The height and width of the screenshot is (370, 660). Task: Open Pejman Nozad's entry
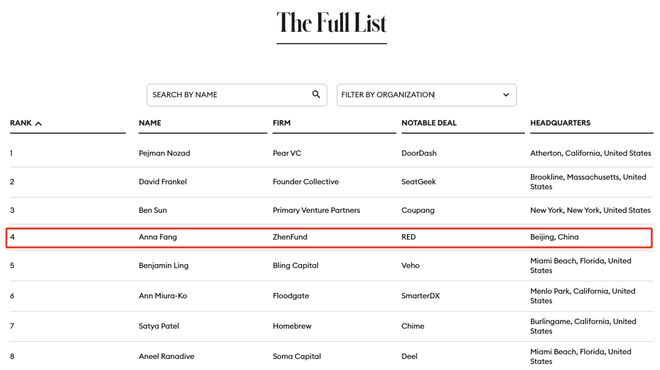[164, 153]
